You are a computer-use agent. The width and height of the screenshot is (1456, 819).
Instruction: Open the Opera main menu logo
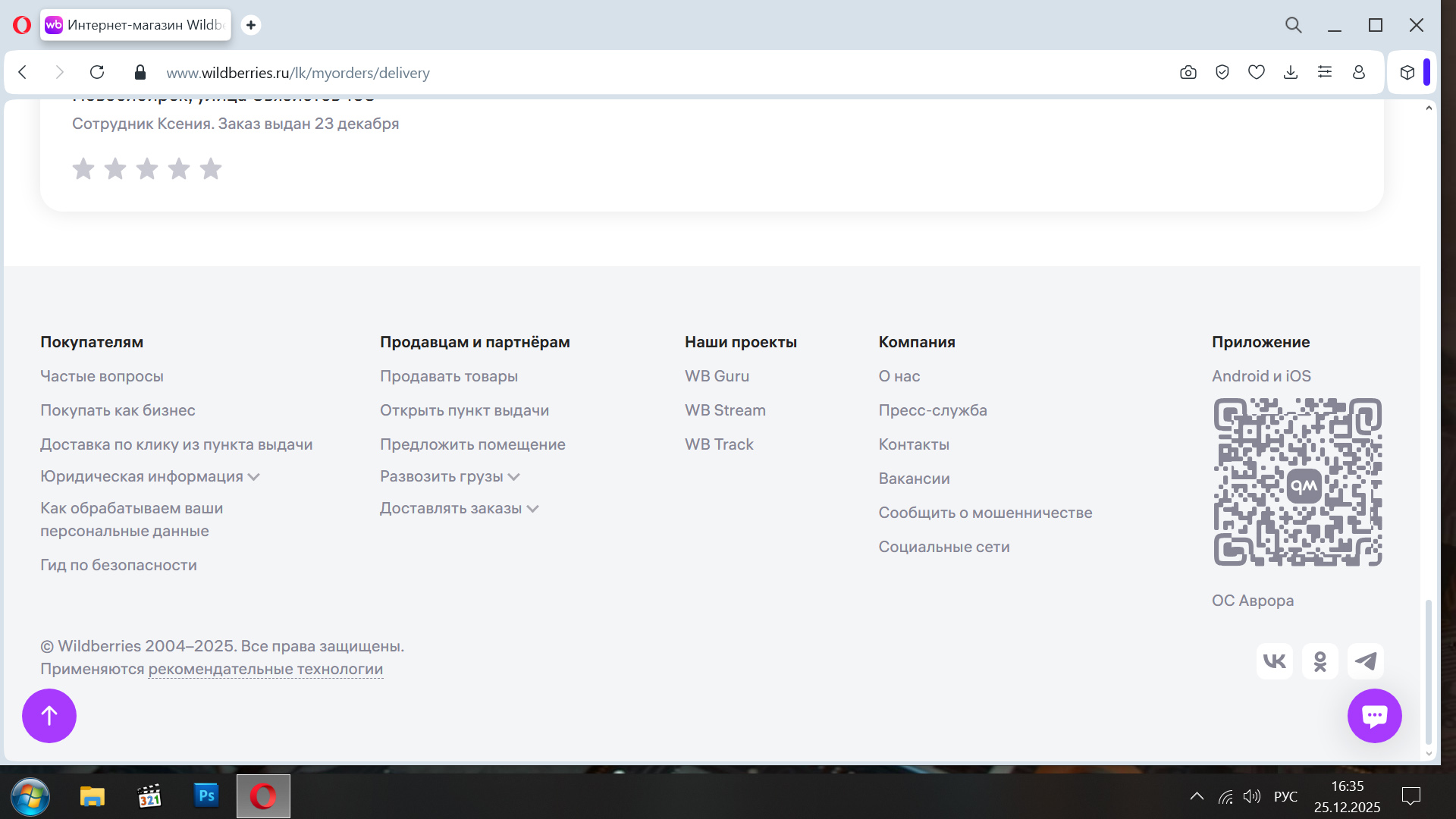22,25
